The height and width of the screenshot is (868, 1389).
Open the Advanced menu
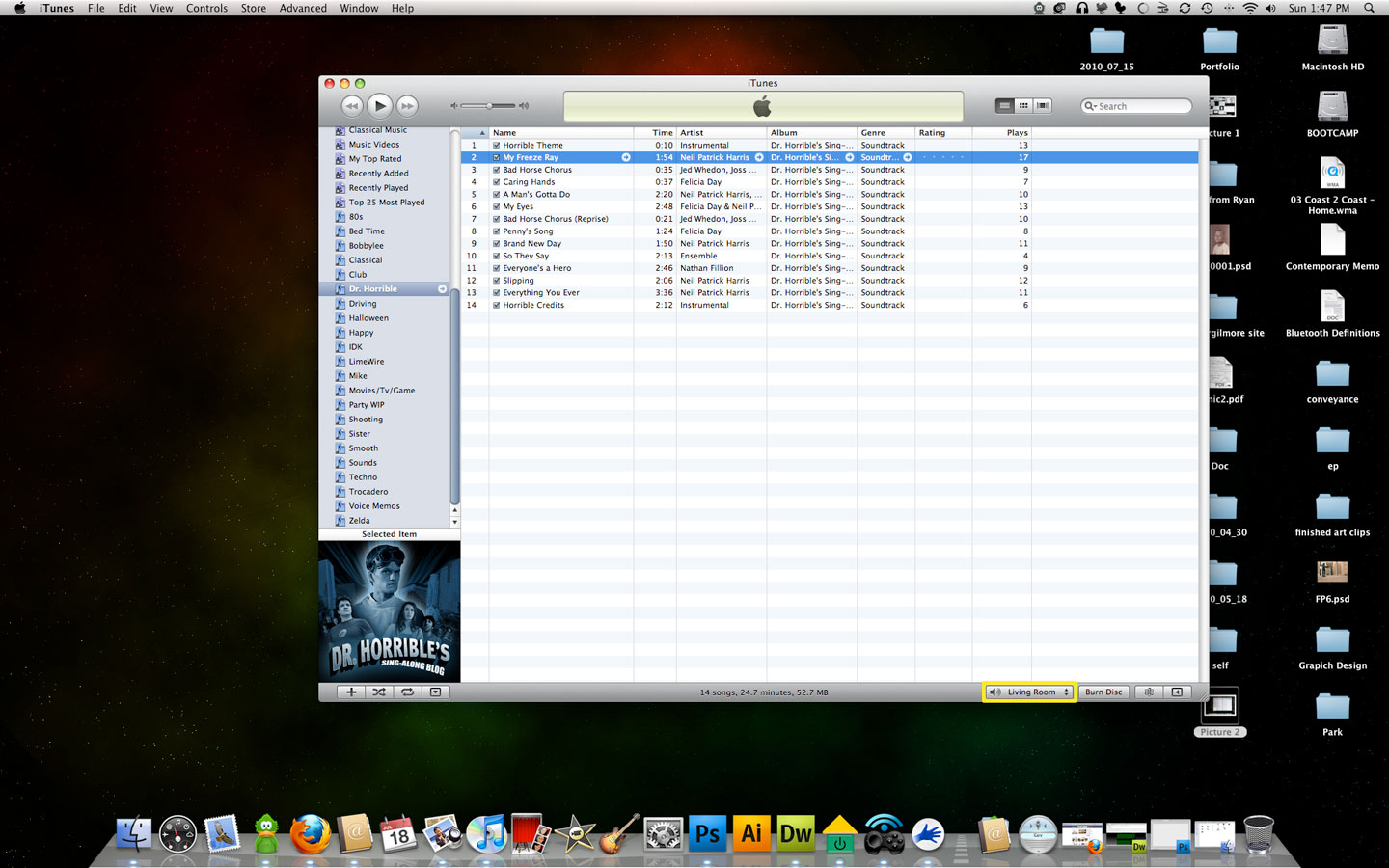tap(303, 8)
